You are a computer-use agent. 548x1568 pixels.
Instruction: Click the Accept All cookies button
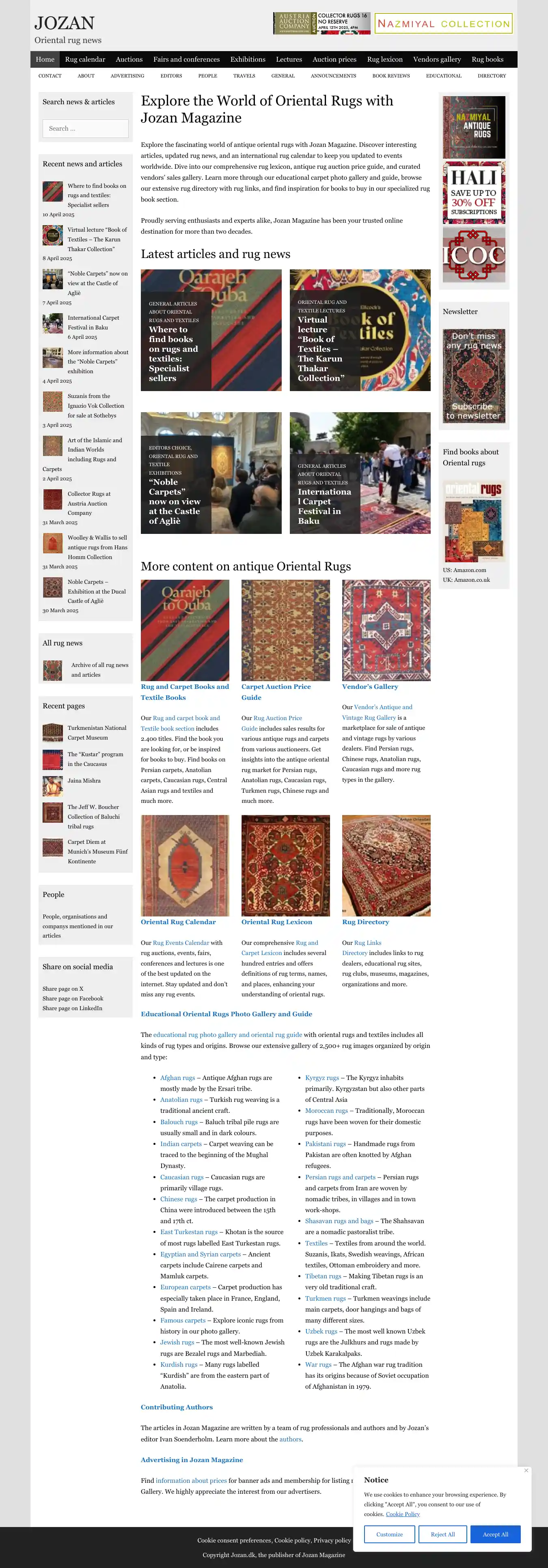(x=496, y=1534)
